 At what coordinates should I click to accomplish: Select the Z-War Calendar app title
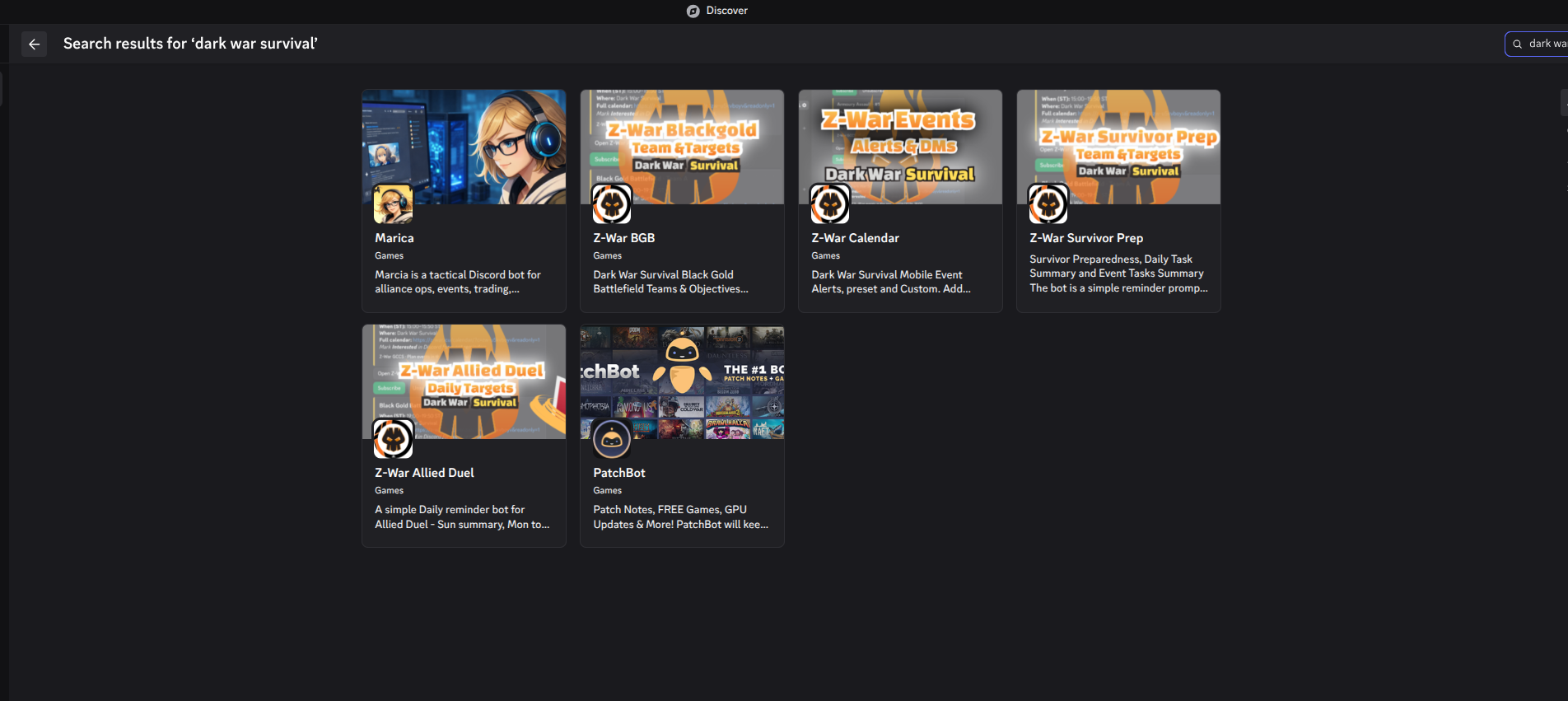[x=856, y=238]
